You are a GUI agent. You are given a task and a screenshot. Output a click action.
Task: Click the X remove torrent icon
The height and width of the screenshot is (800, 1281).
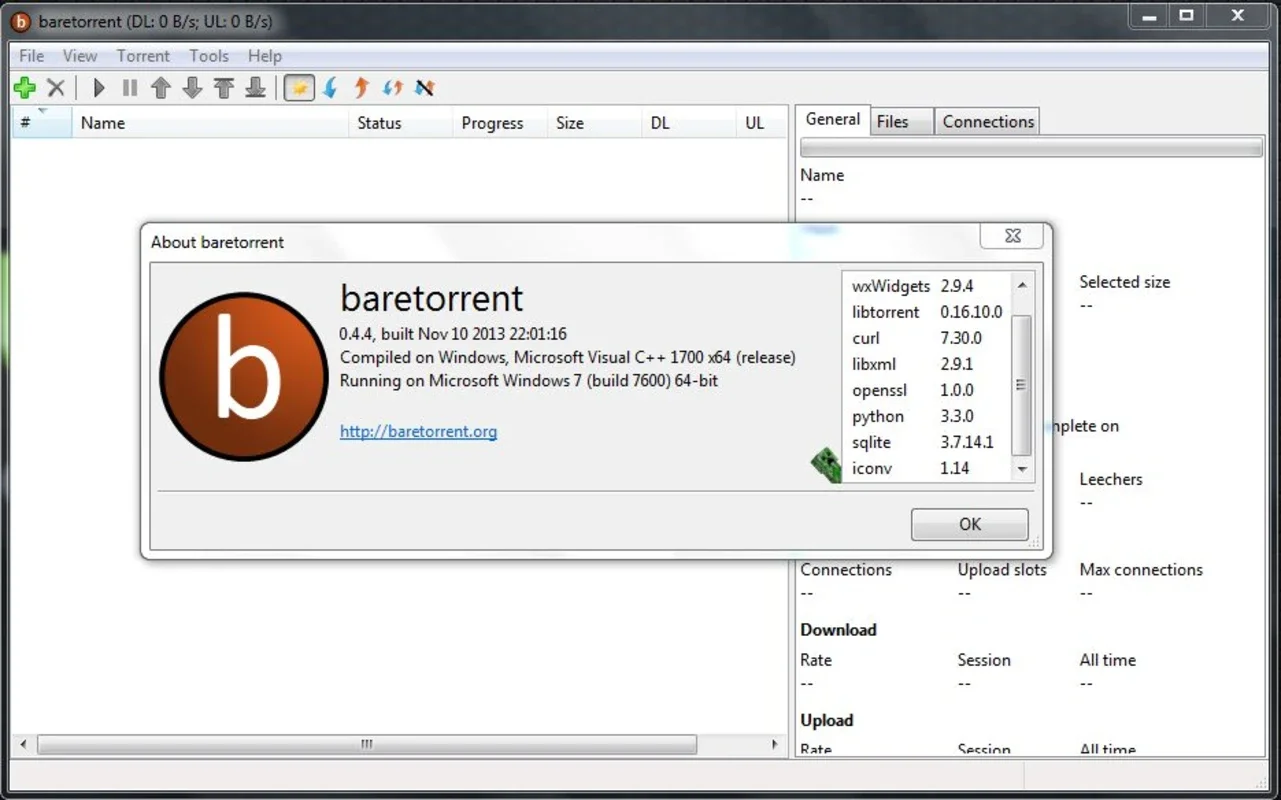pos(56,88)
